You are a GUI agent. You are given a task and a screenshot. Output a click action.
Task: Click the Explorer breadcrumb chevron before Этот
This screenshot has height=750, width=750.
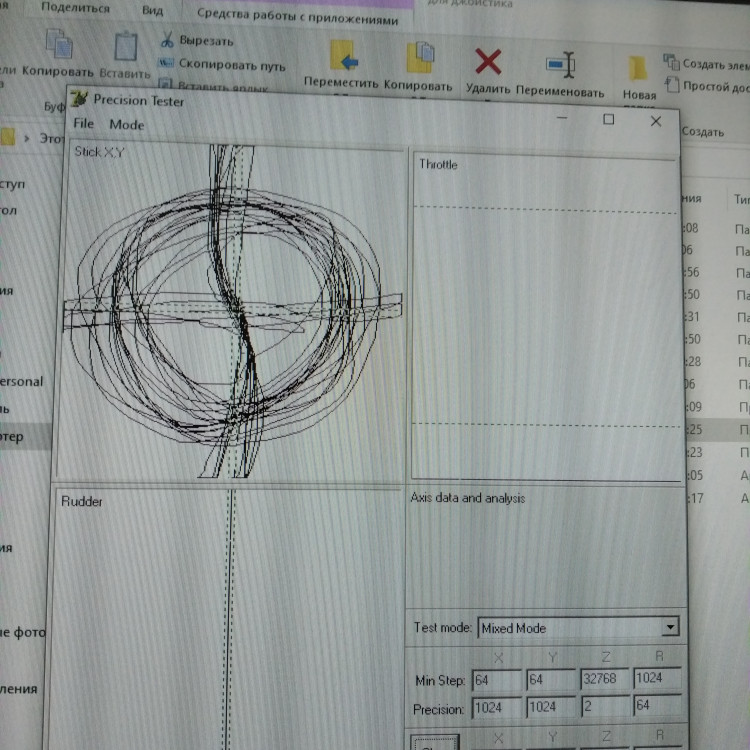point(27,138)
